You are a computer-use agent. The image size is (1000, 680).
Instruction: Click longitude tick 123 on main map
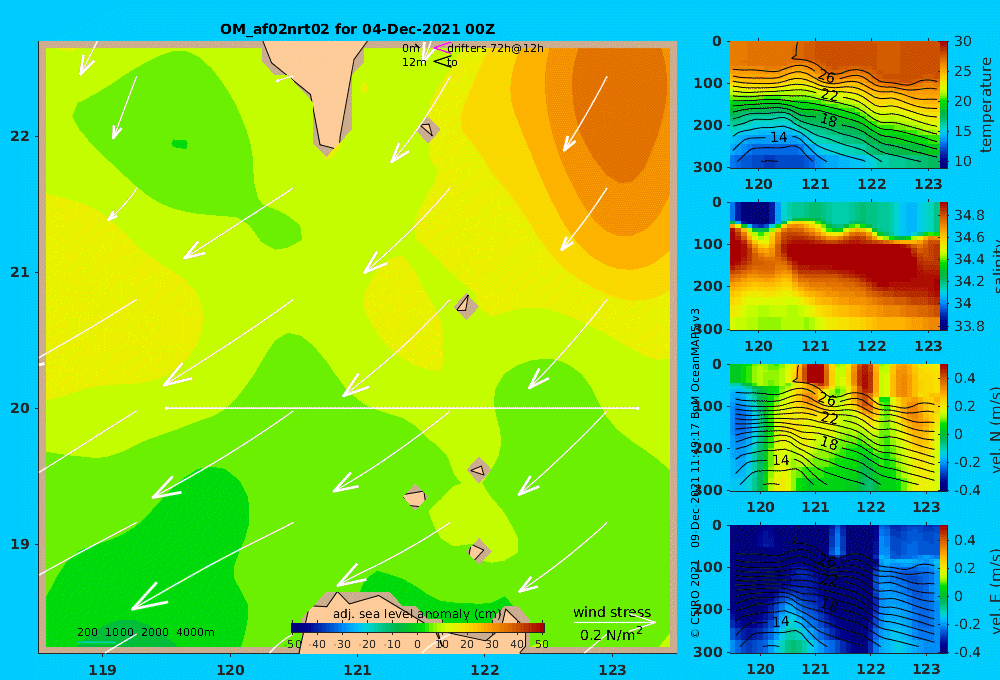pyautogui.click(x=612, y=670)
